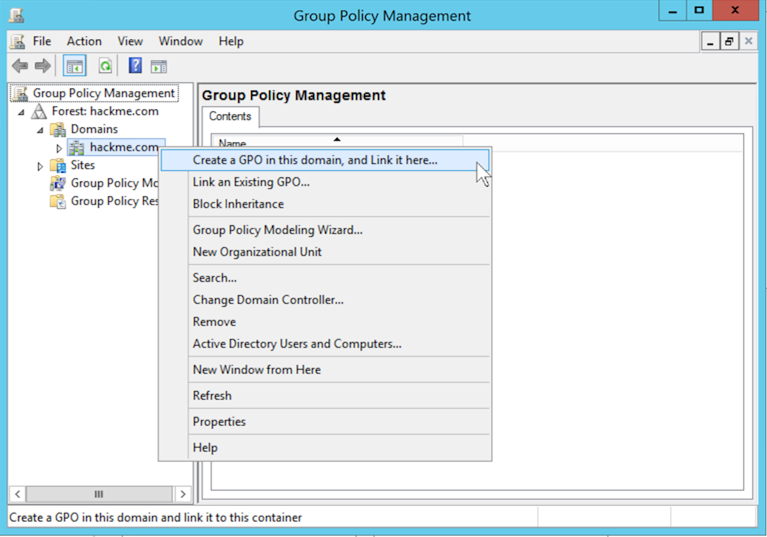Select the Sites folder in tree
767x537 pixels.
[x=82, y=165]
